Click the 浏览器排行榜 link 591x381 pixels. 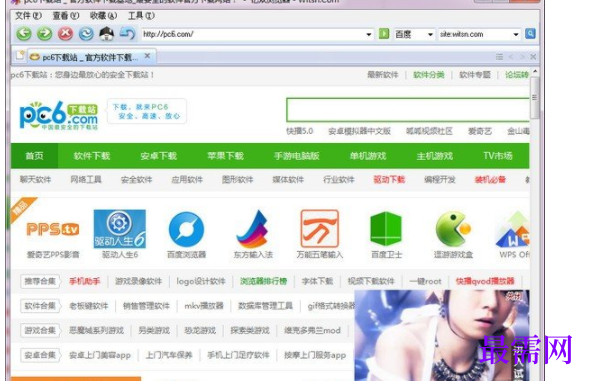(x=263, y=281)
